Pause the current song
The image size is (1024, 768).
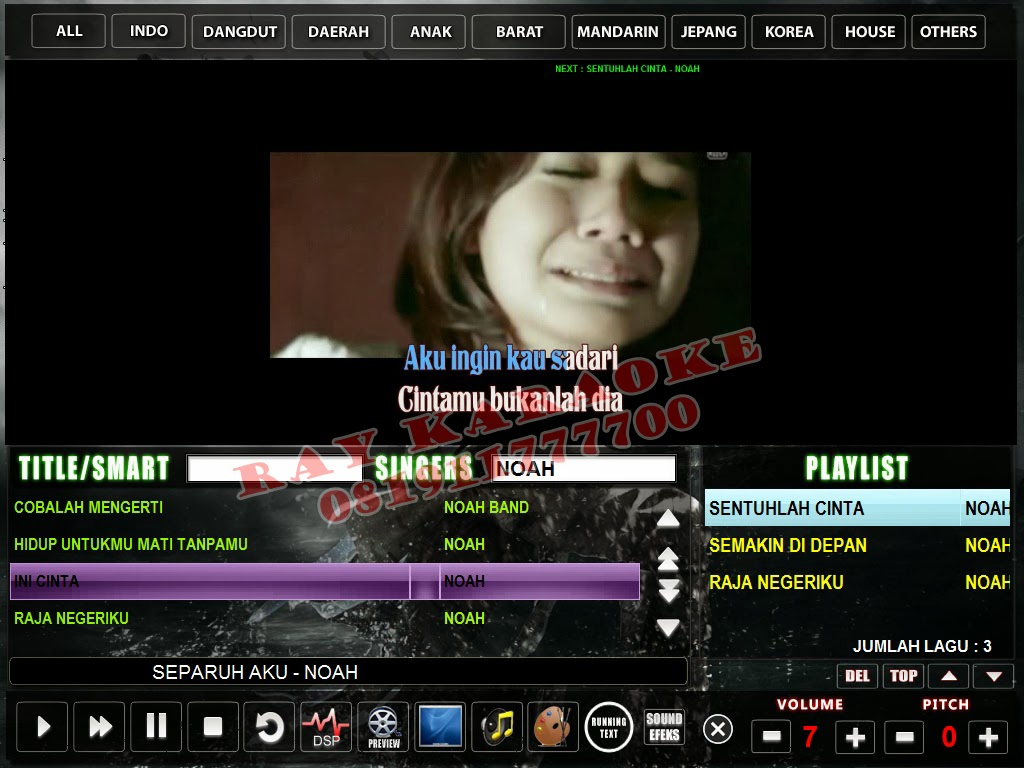pyautogui.click(x=156, y=726)
